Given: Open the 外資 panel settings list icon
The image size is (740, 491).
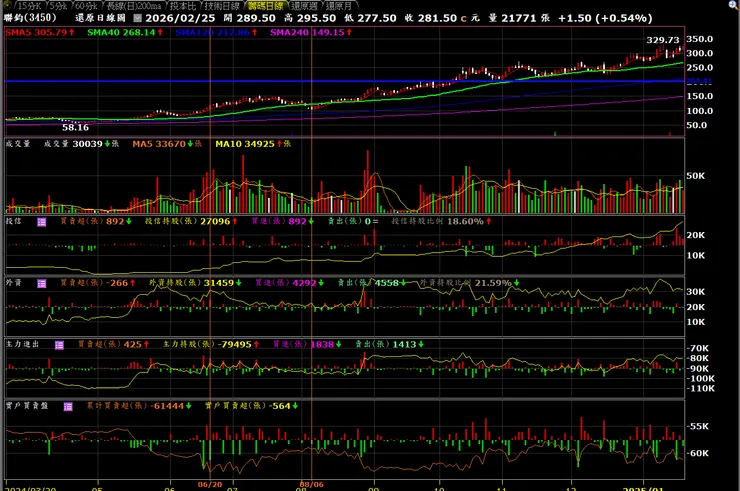Looking at the screenshot, I should coord(42,283).
